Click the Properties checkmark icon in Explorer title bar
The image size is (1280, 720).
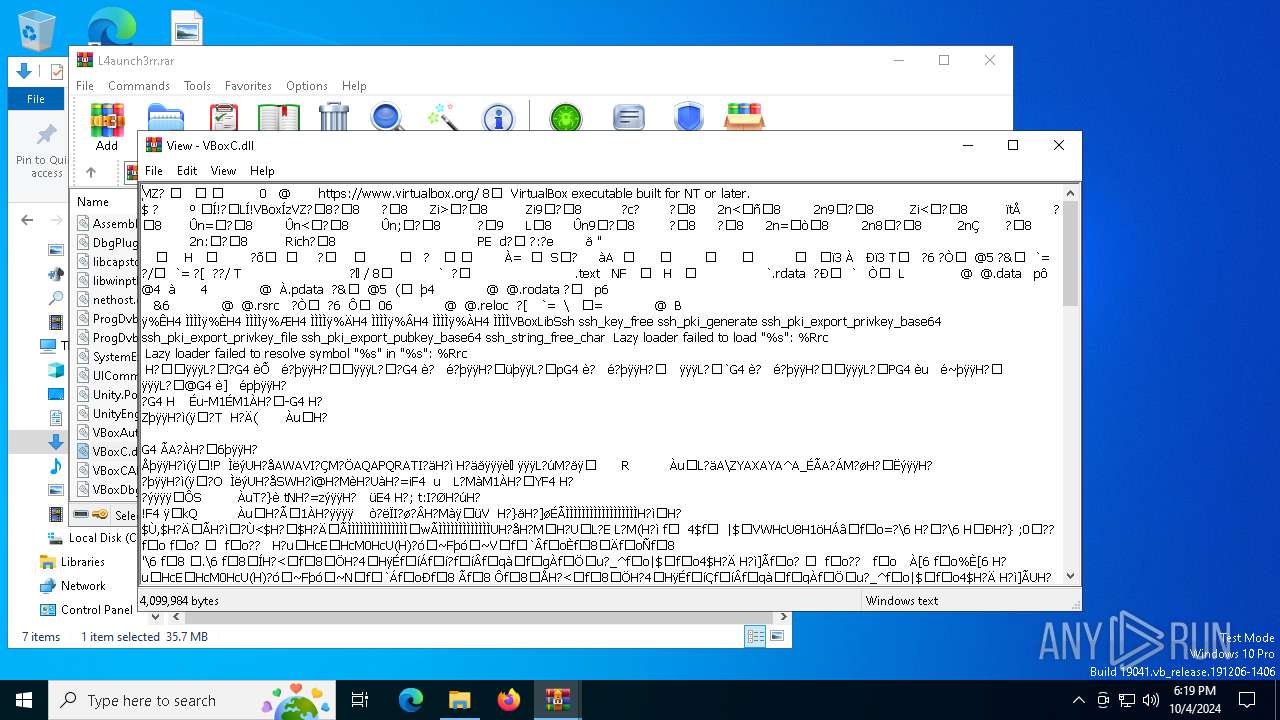coord(57,72)
